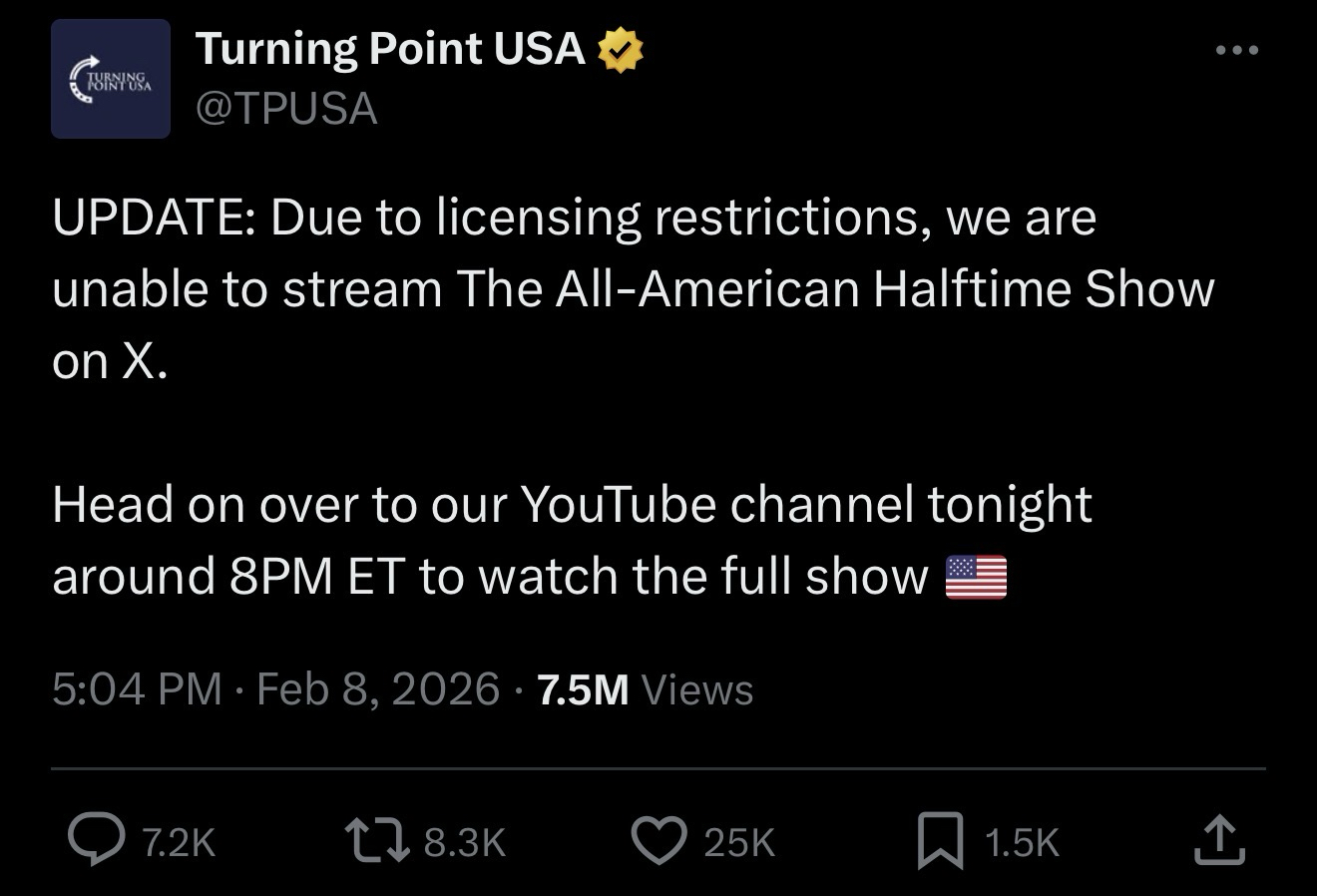Click the Turning Point USA display name
This screenshot has width=1317, height=896.
[390, 49]
